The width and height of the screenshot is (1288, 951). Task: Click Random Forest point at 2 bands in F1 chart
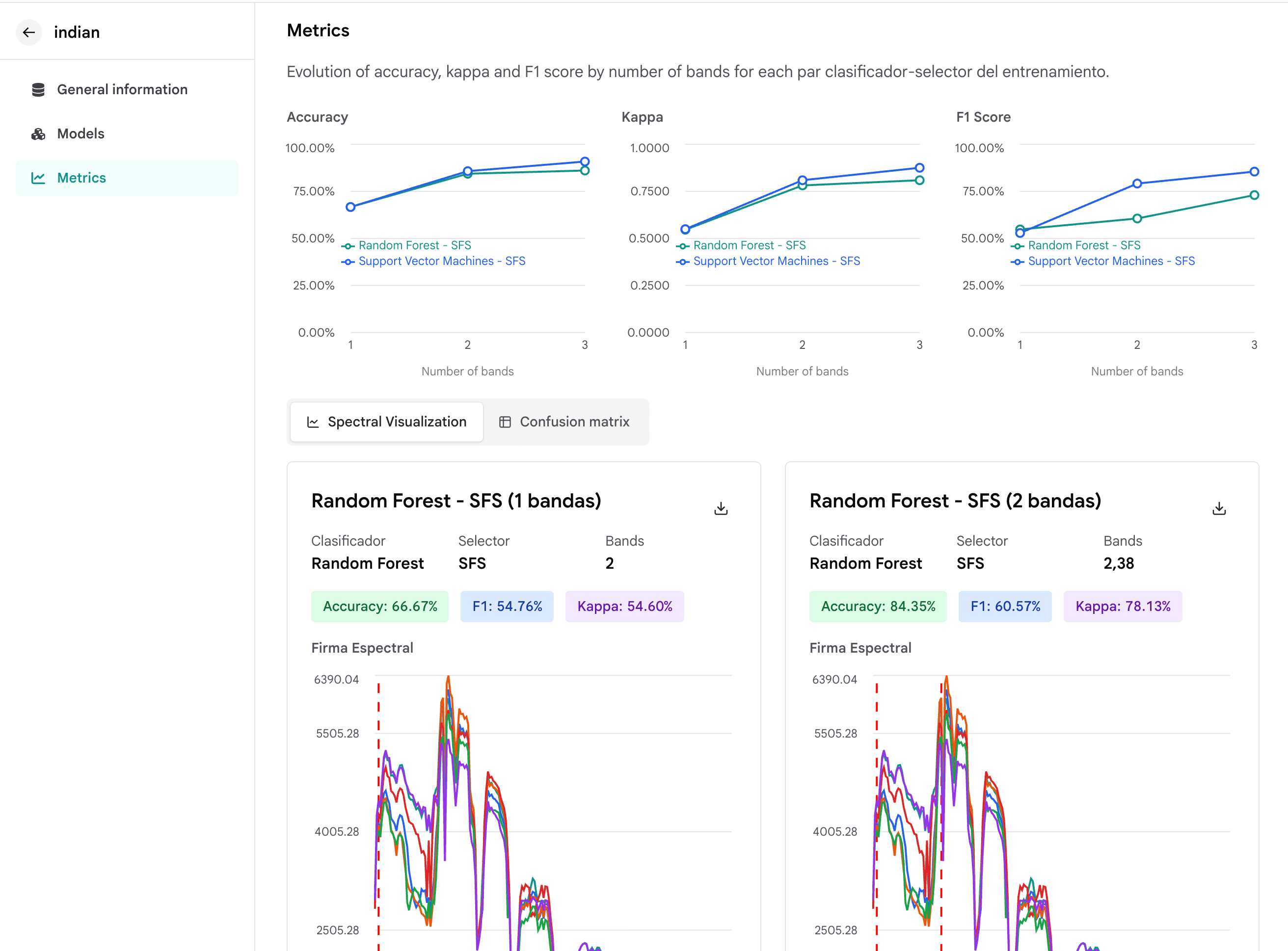pos(1137,219)
